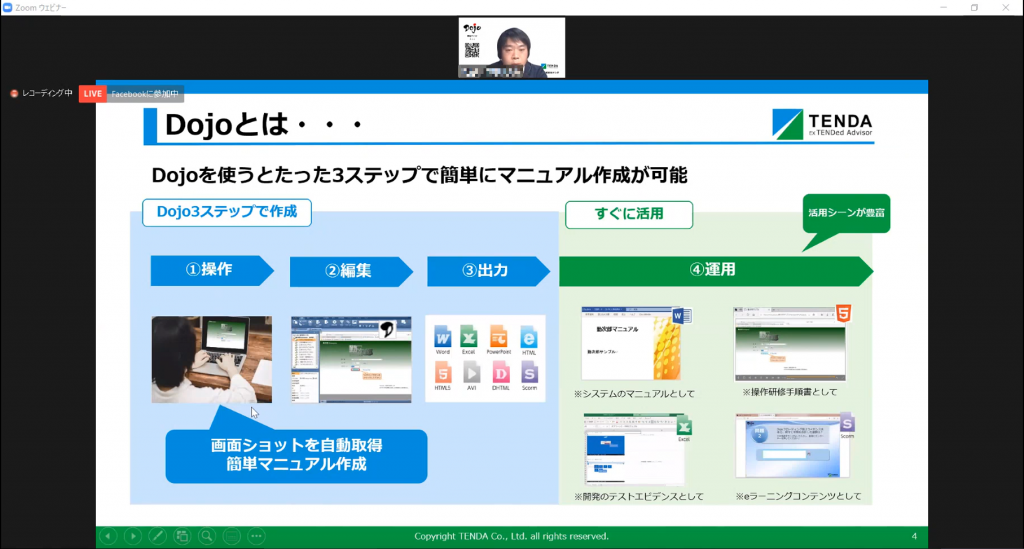Click the Excel test evidence thumbnail
1024x549 pixels.
pyautogui.click(x=636, y=449)
